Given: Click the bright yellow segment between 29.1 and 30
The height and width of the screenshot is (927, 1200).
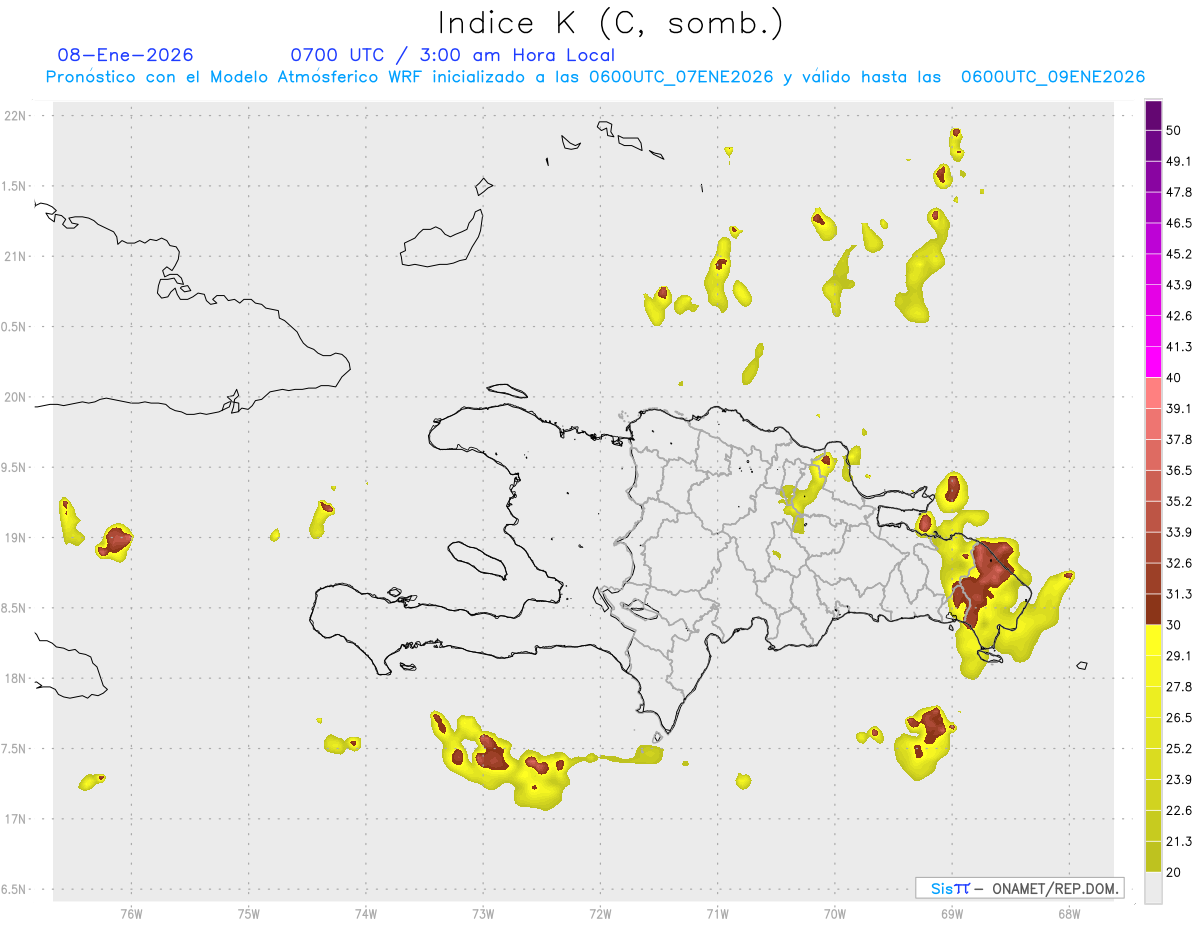Looking at the screenshot, I should click(1153, 640).
